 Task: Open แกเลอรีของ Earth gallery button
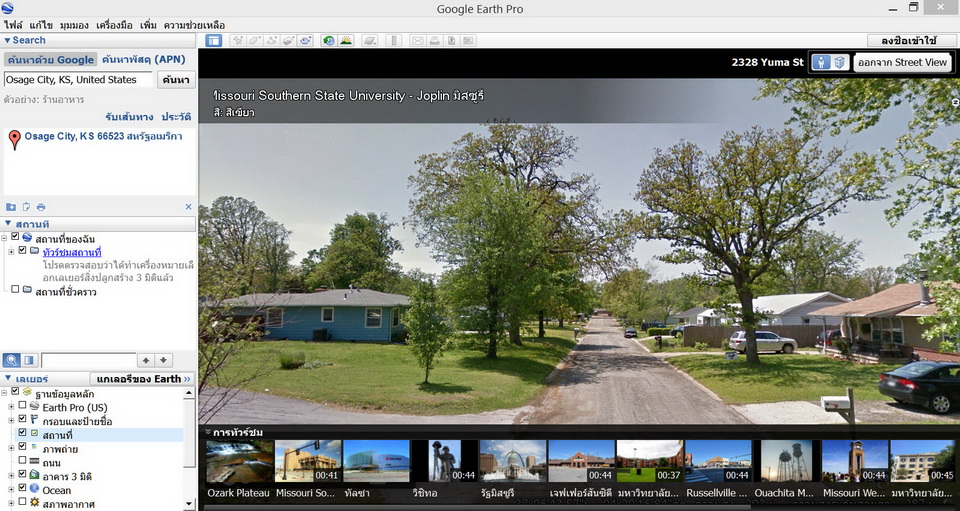pyautogui.click(x=143, y=379)
